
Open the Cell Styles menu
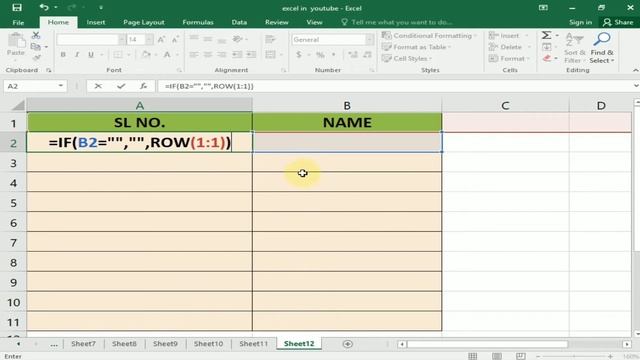click(x=407, y=58)
